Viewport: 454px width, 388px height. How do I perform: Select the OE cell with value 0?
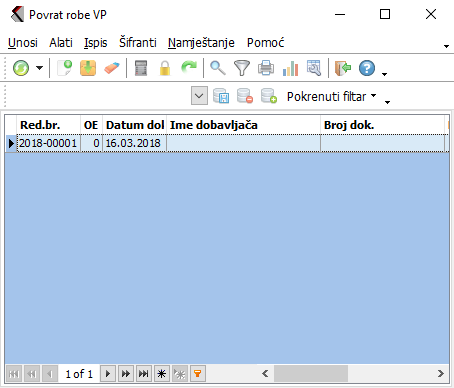[91, 143]
